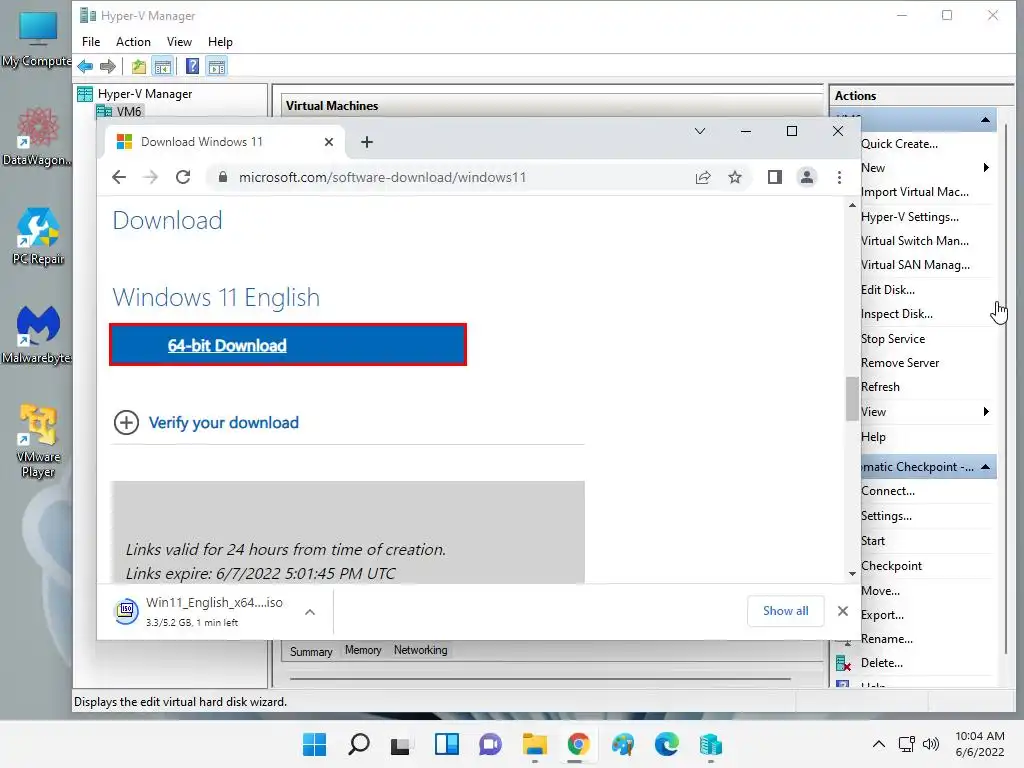The width and height of the screenshot is (1024, 768).
Task: Open the File menu in Hyper-V Manager
Action: click(91, 42)
